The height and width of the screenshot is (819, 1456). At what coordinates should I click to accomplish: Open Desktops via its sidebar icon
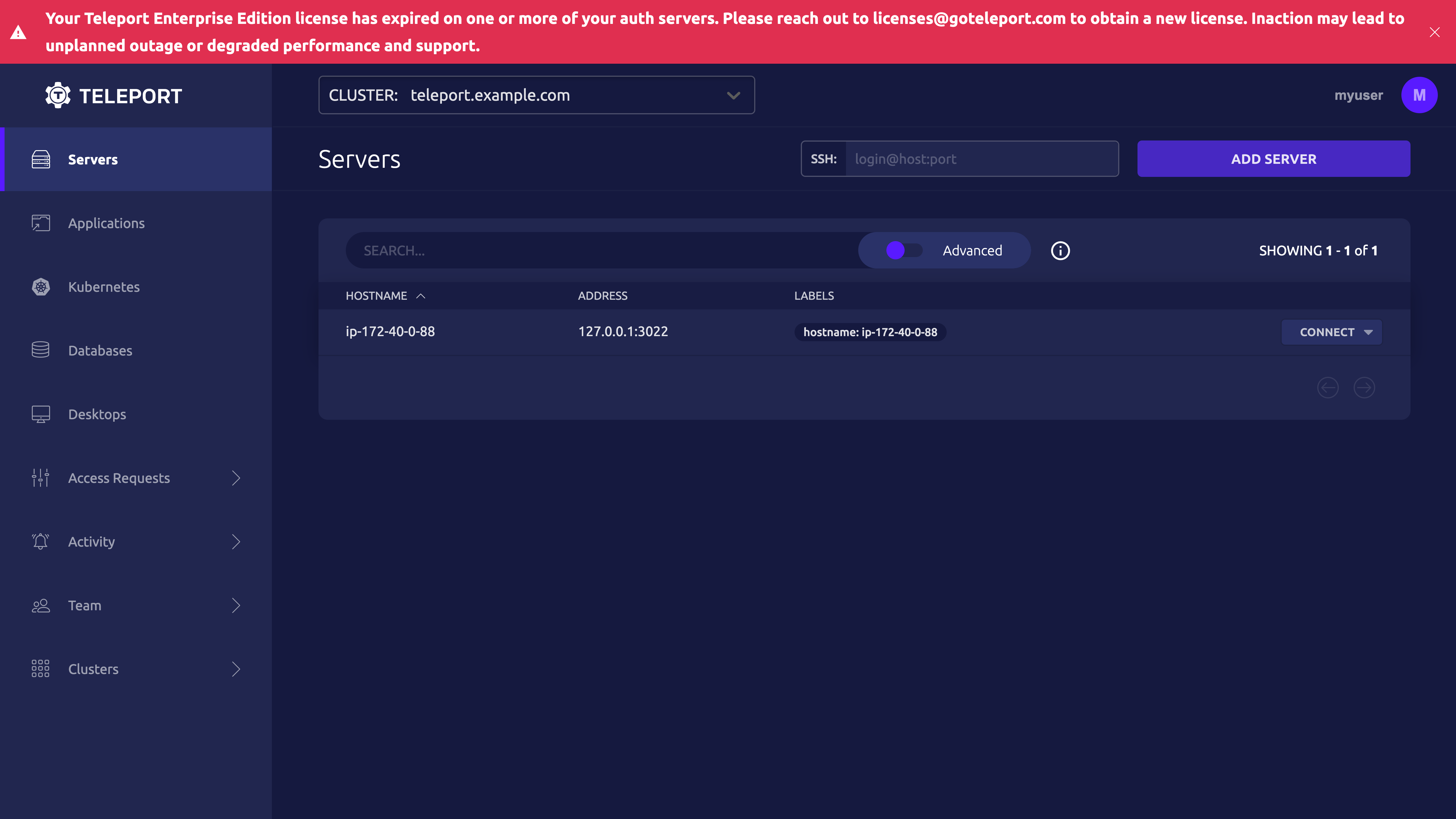tap(40, 414)
